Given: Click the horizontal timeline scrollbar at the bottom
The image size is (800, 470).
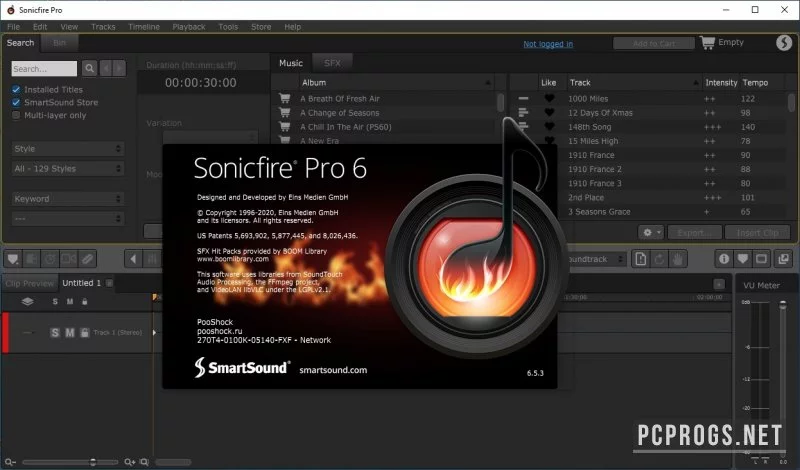Looking at the screenshot, I should point(173,462).
